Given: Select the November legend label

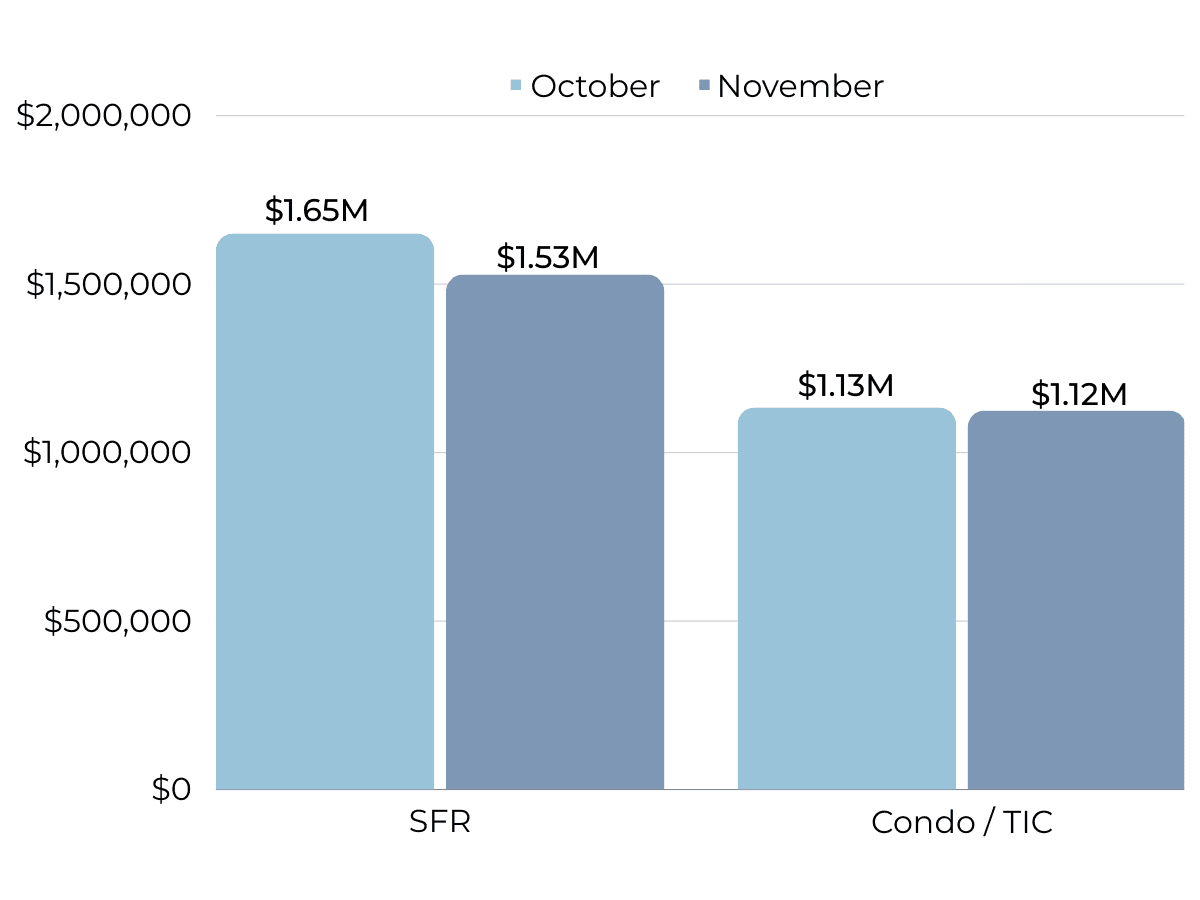Looking at the screenshot, I should [800, 86].
